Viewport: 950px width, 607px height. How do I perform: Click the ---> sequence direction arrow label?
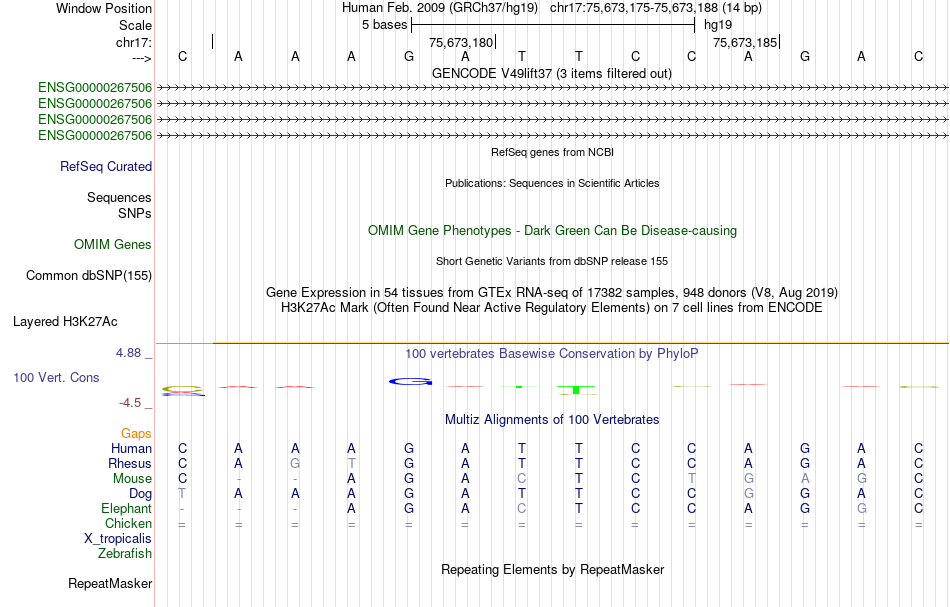142,58
